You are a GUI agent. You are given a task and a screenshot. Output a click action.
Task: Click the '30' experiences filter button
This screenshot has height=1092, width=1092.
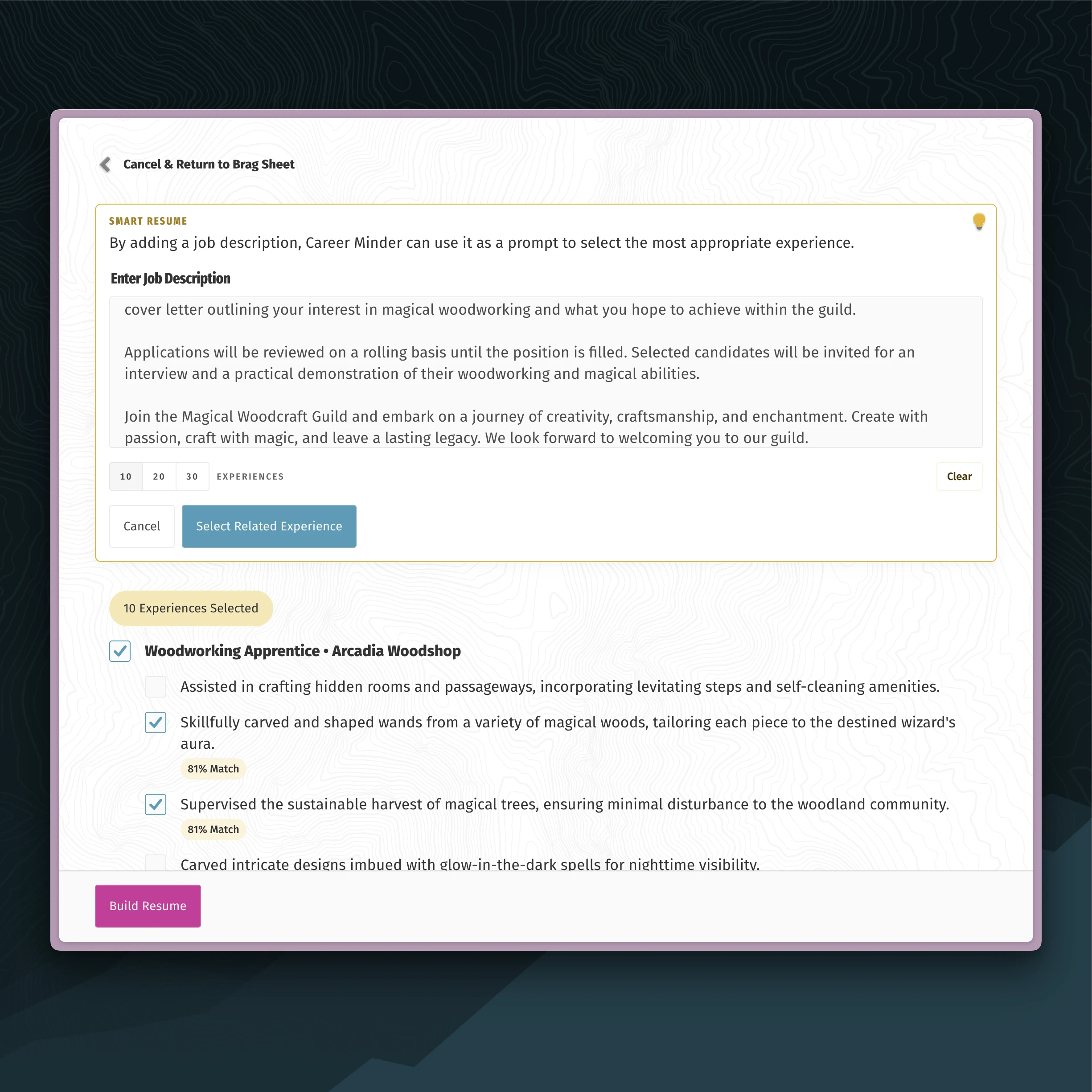[x=192, y=476]
